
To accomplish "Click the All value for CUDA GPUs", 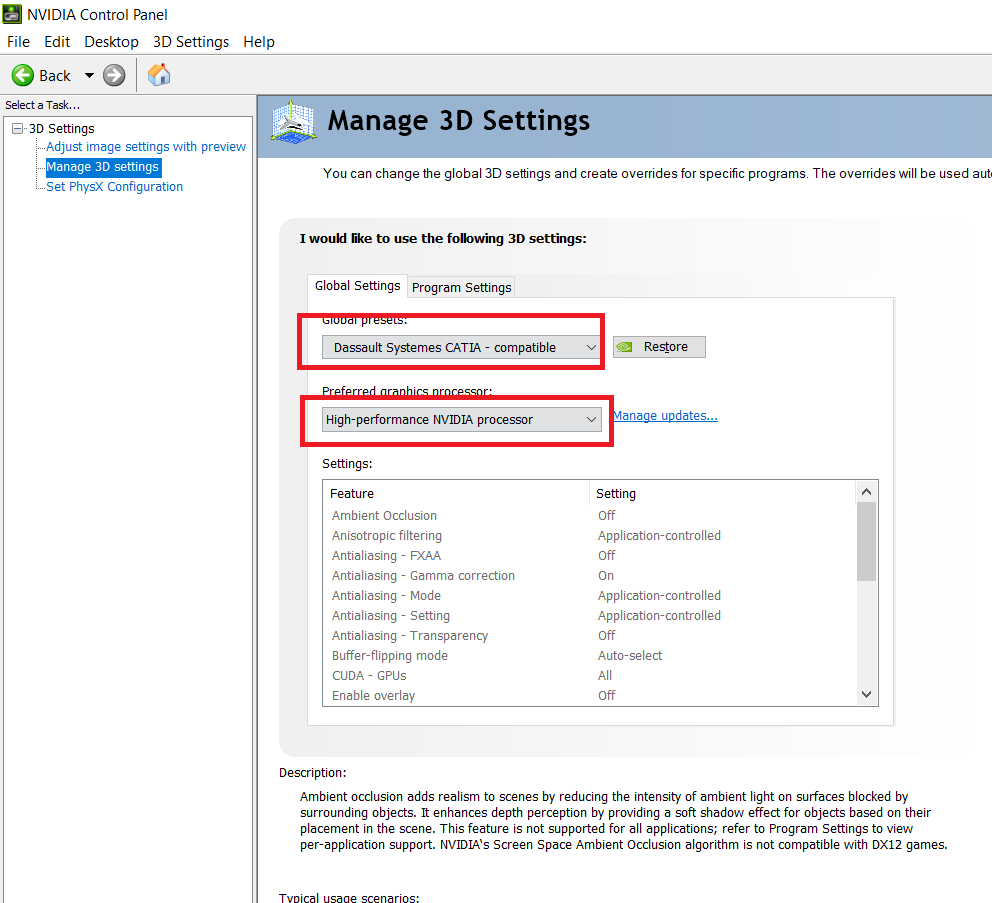I will (x=605, y=676).
